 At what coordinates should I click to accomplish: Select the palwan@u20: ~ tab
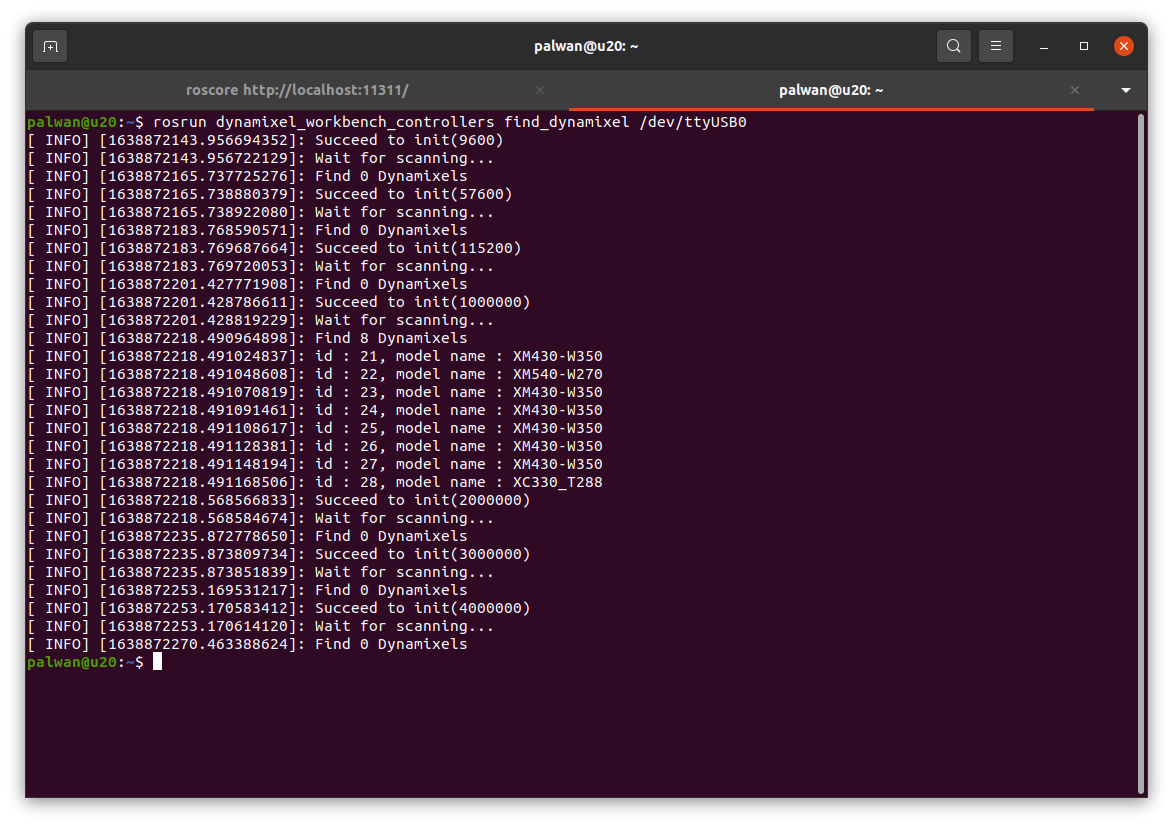tap(831, 90)
